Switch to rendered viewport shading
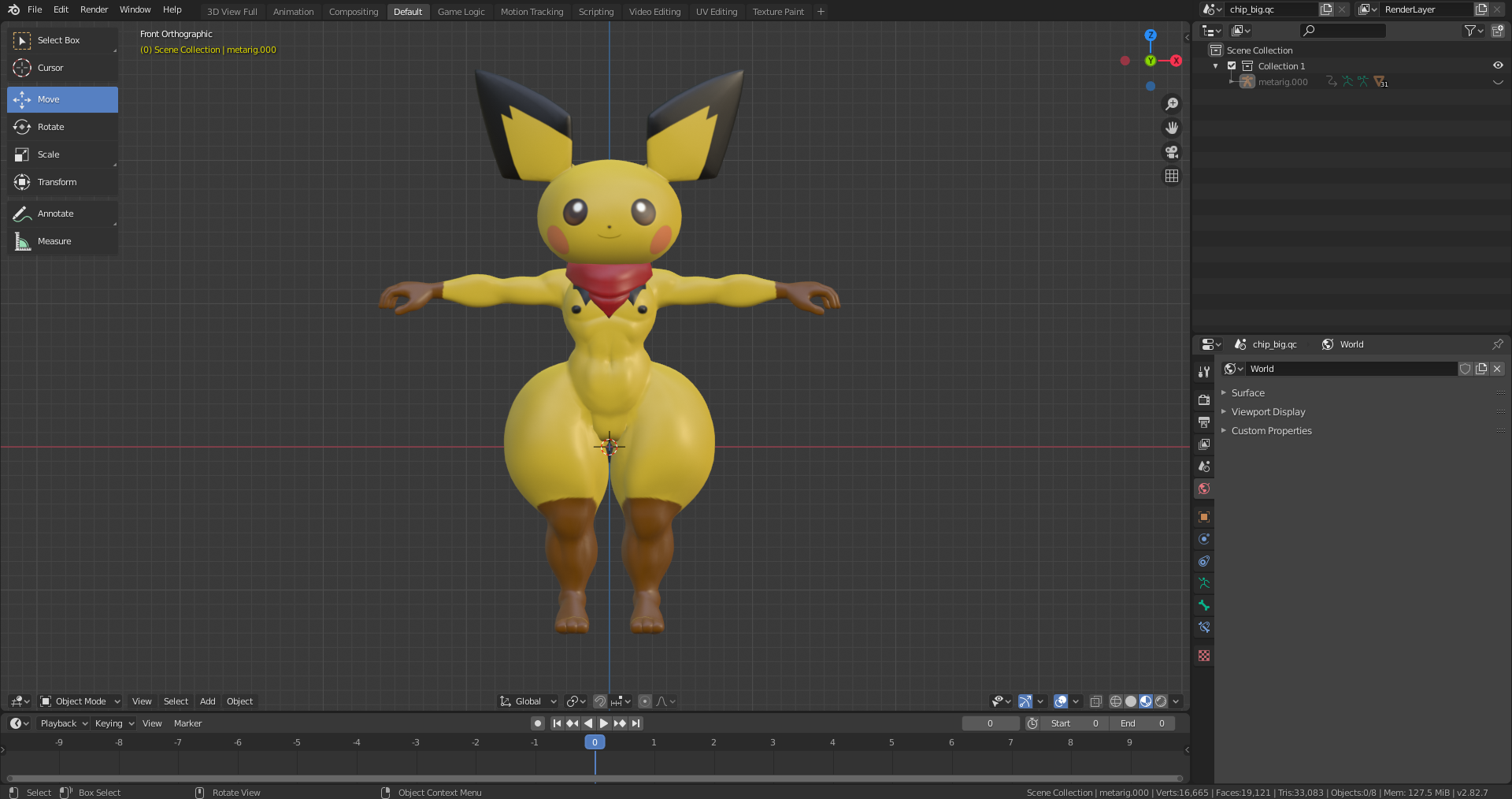 1161,701
